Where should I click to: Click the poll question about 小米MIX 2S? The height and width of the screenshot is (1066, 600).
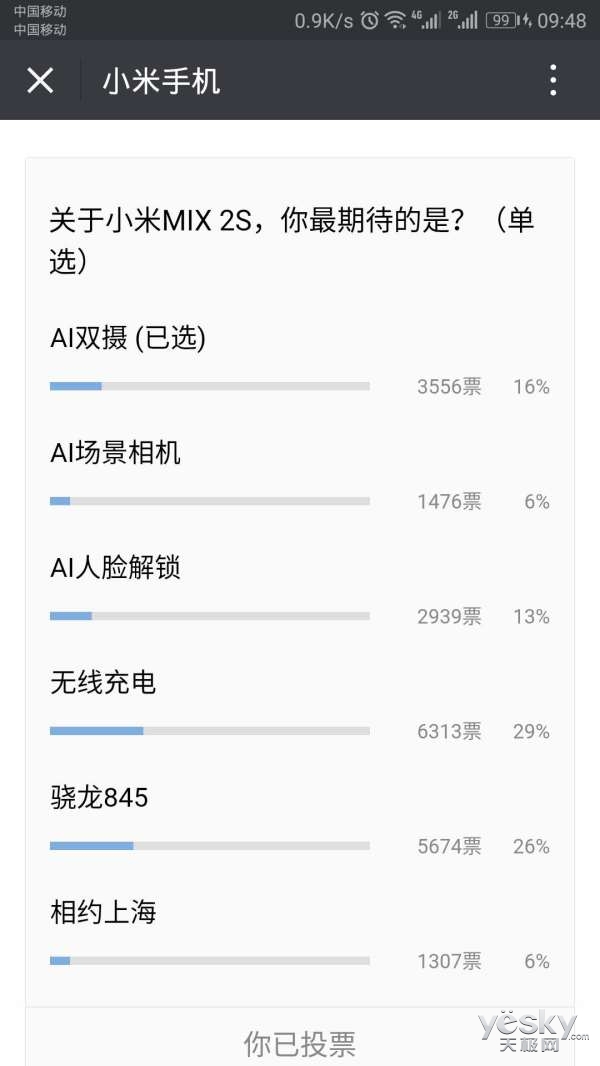tap(292, 241)
